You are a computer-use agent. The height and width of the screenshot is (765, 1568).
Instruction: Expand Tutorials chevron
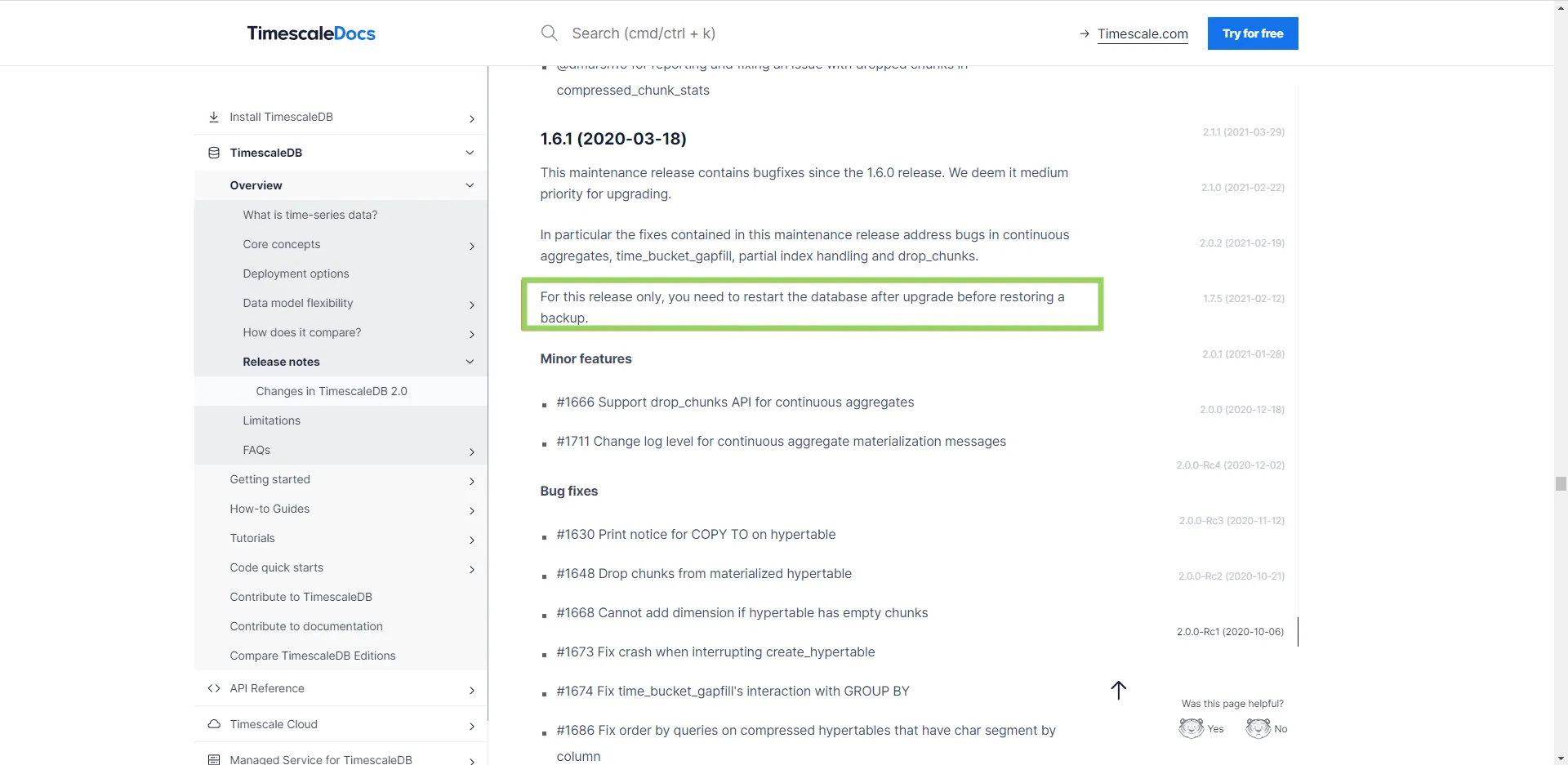[472, 540]
